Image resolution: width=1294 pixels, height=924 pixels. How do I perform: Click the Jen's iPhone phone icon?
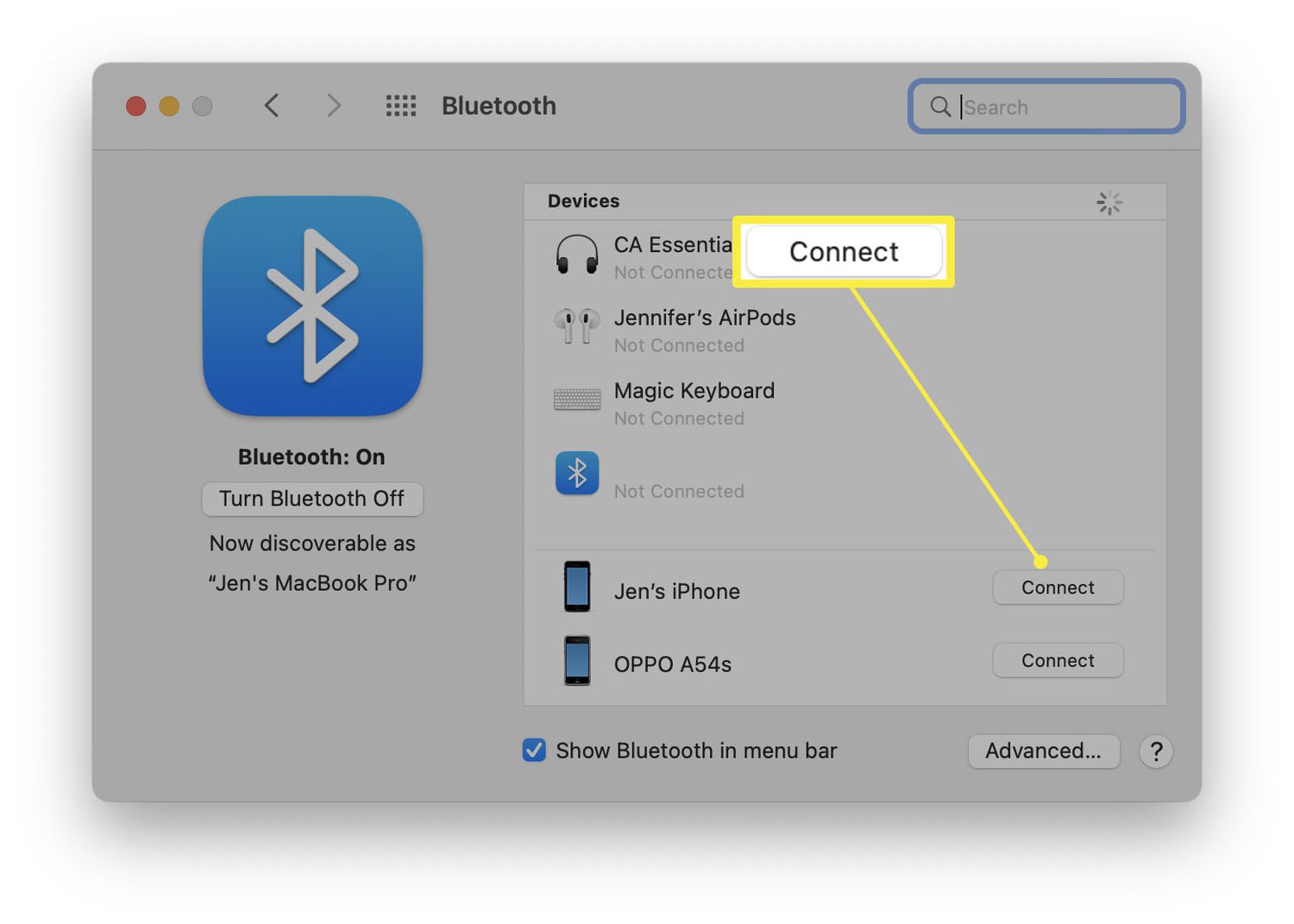576,587
